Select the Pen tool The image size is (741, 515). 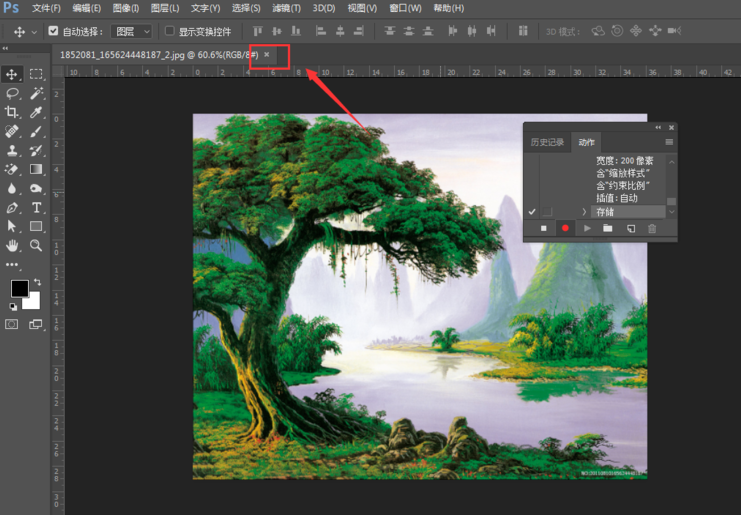(x=12, y=207)
